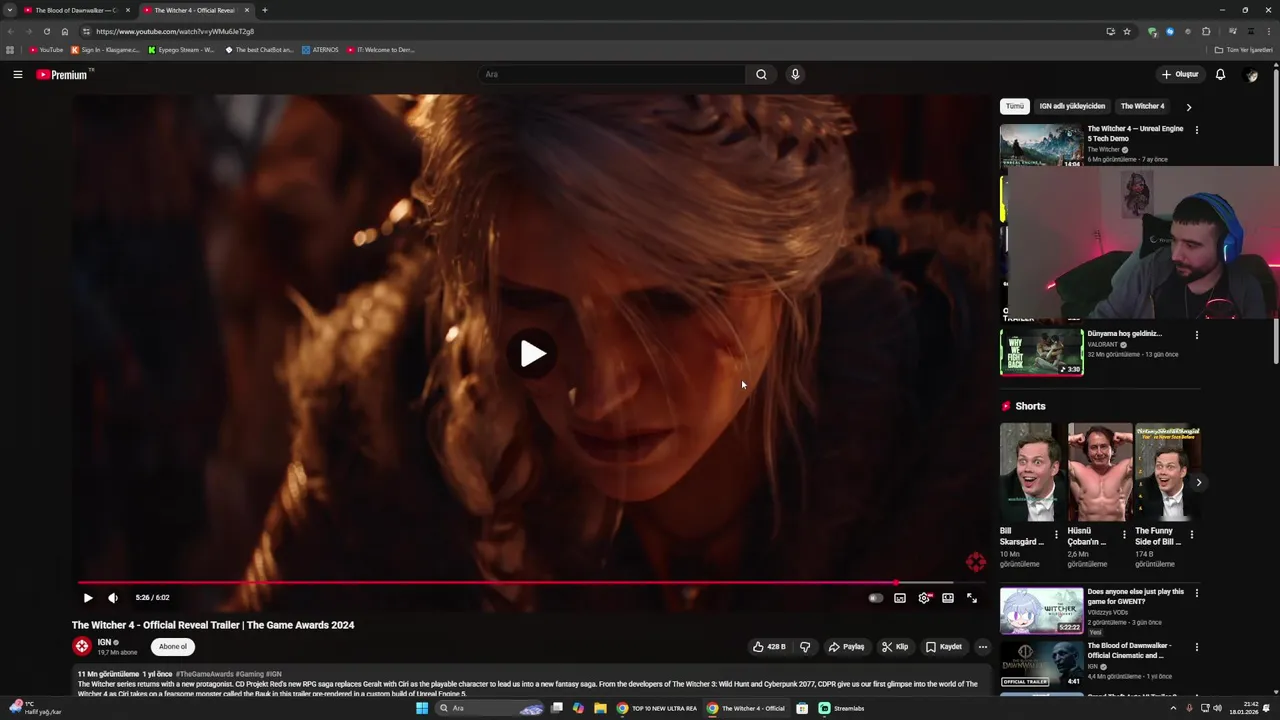Switch to Blood of Dawnwalker browser tab
Screen dimensions: 1280x720
tap(76, 10)
